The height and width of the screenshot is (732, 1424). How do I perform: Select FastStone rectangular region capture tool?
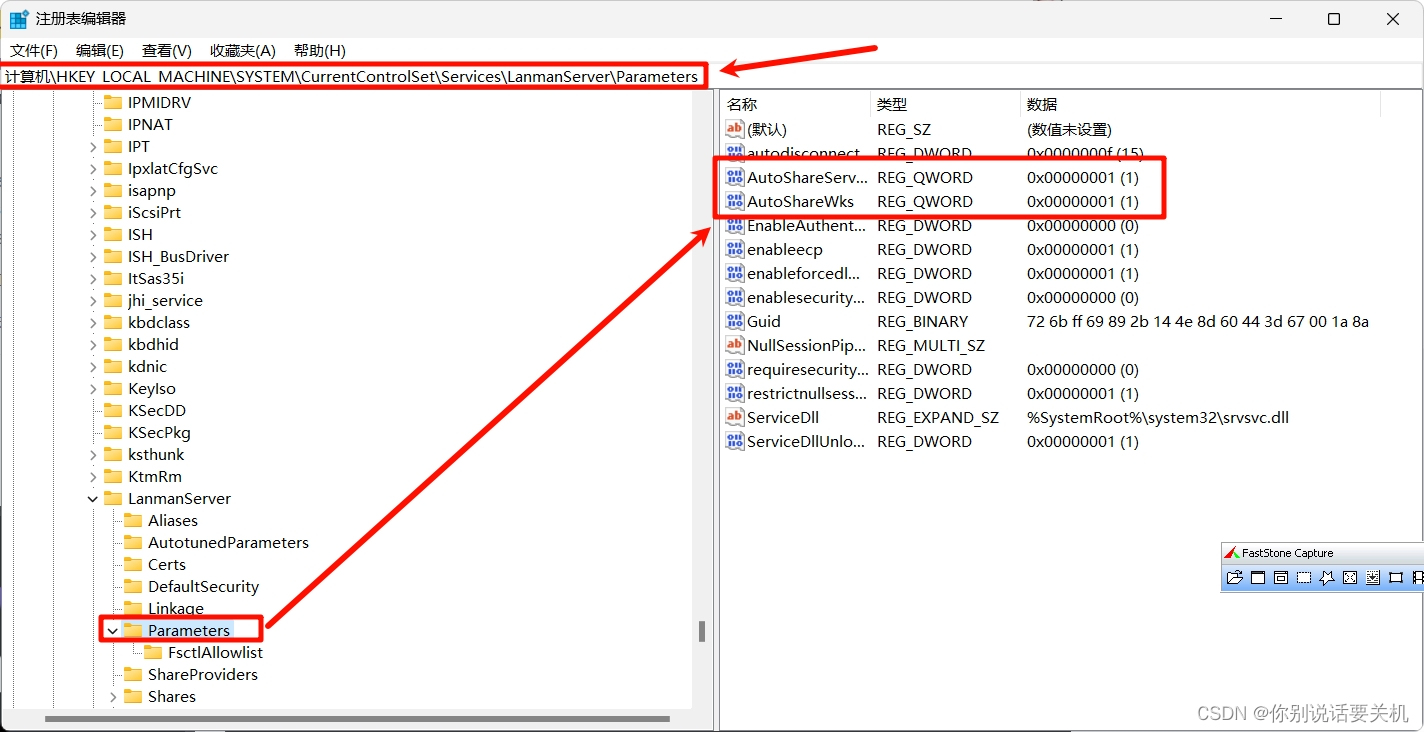[x=1303, y=577]
